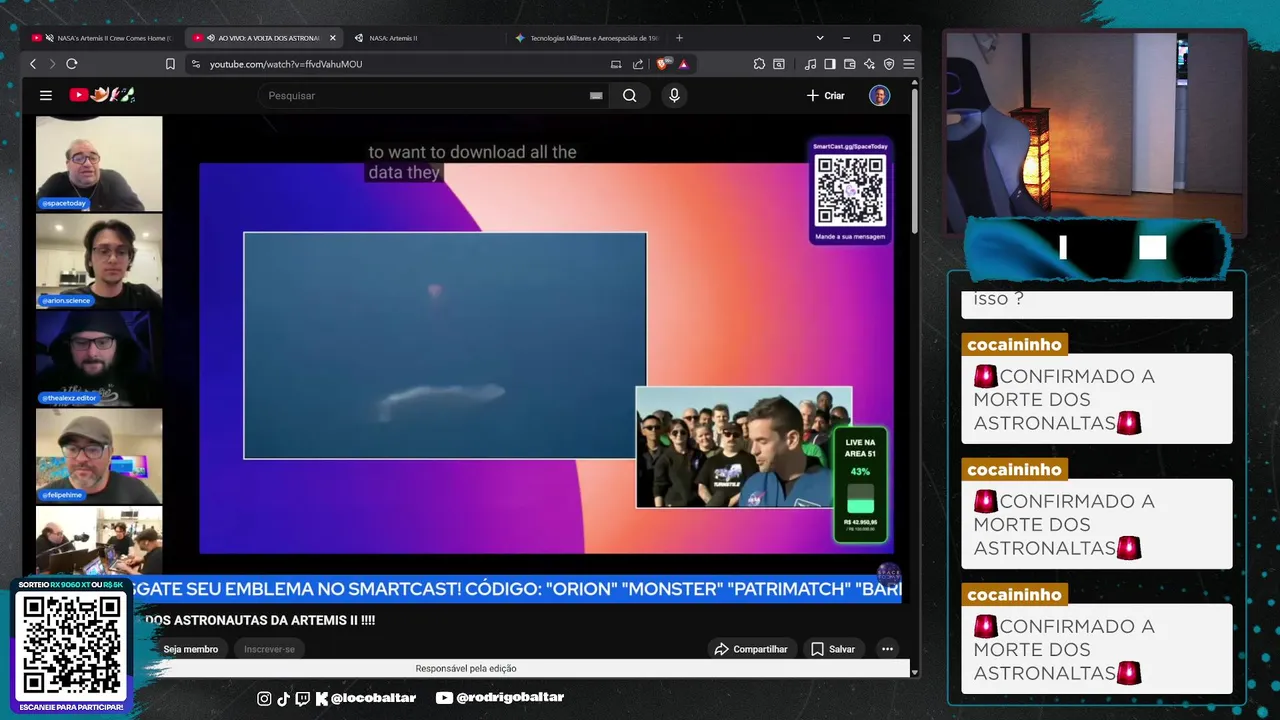
Task: Expand the tab search dropdown chevron
Action: (x=820, y=38)
